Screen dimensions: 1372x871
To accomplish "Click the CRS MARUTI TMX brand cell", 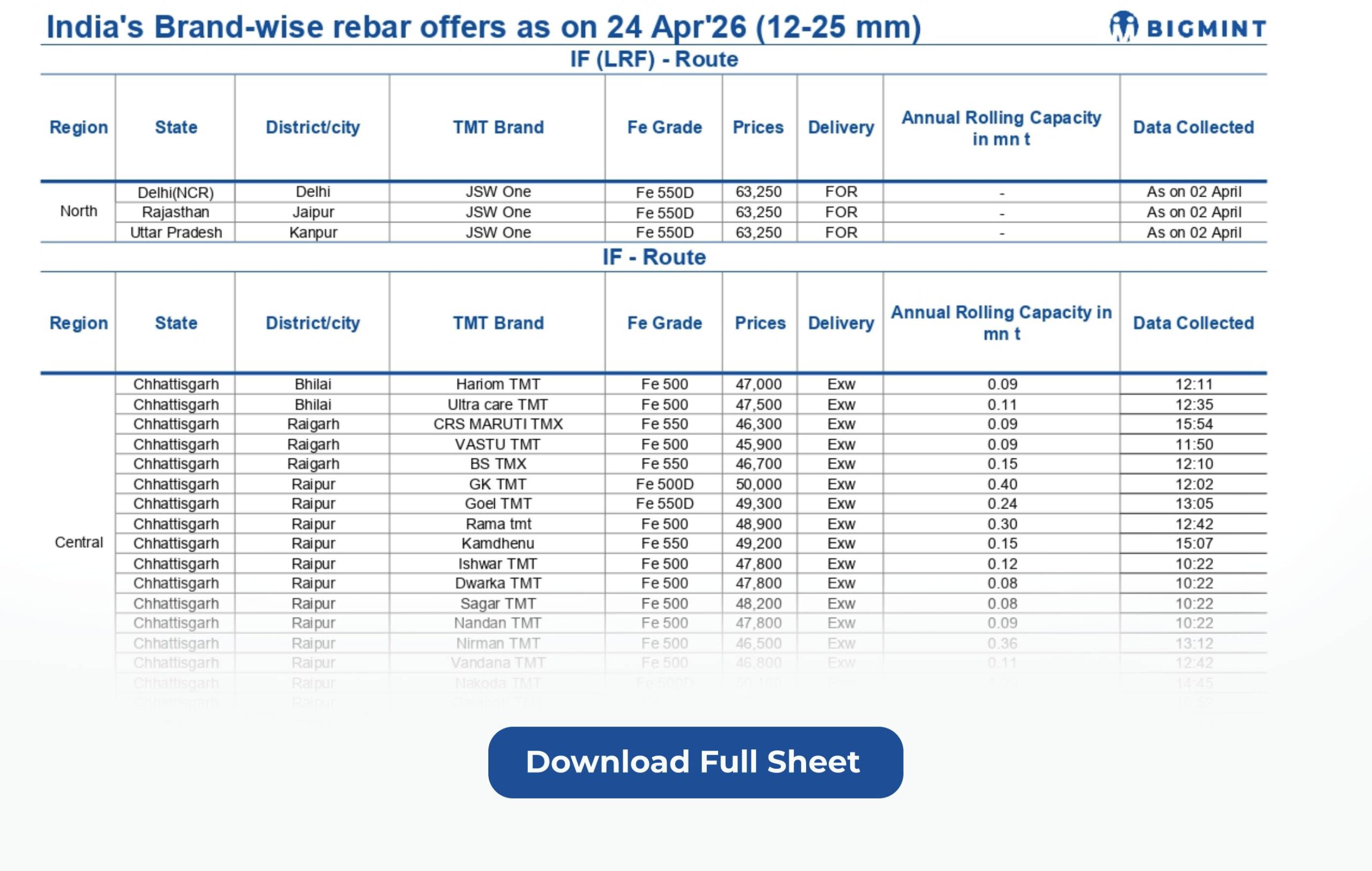I will [x=497, y=424].
